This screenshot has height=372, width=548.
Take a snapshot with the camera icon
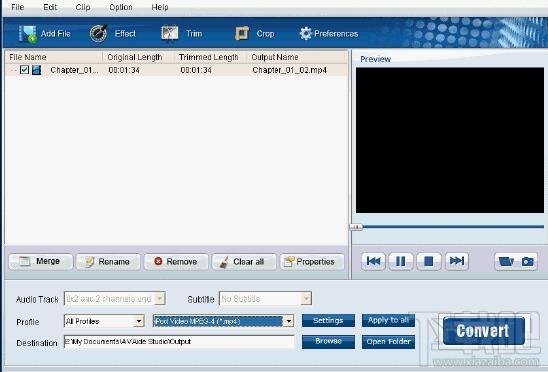tap(527, 261)
